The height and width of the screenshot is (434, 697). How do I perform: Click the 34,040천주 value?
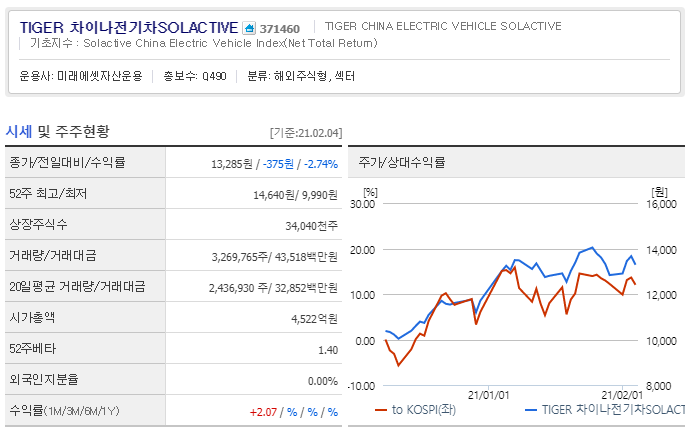pos(311,226)
